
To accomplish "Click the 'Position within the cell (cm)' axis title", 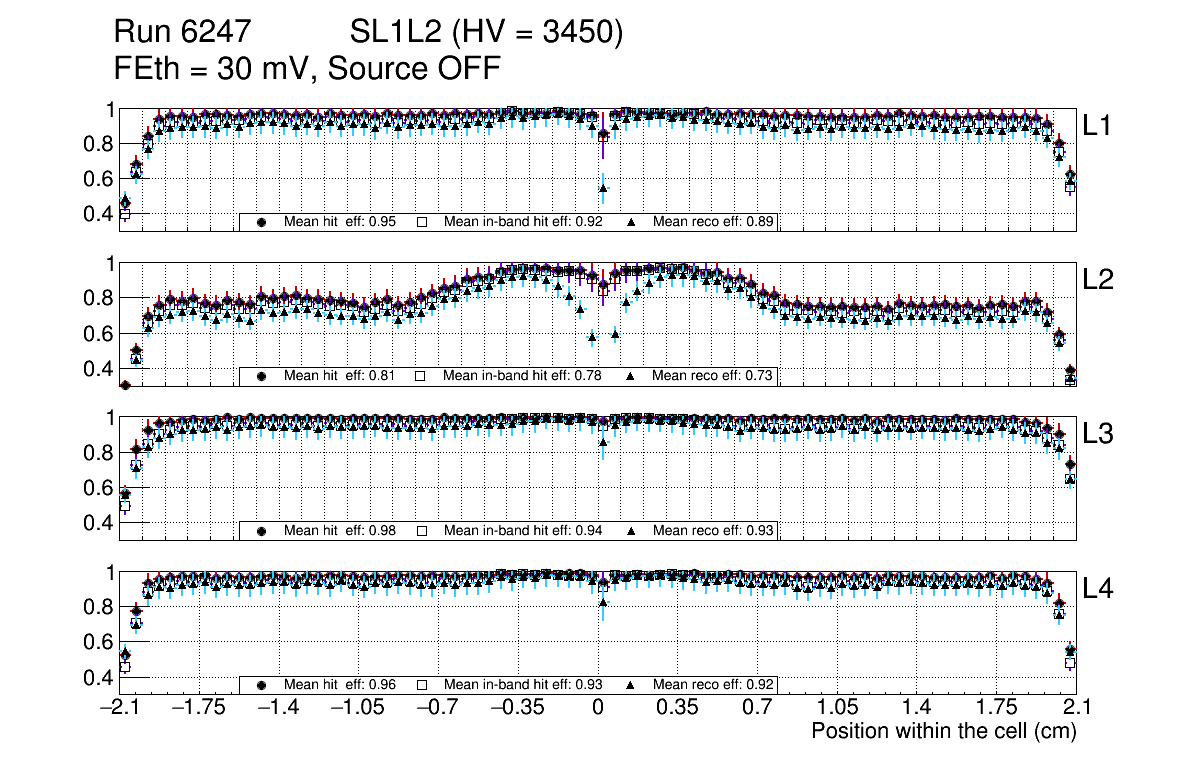I will coord(943,731).
